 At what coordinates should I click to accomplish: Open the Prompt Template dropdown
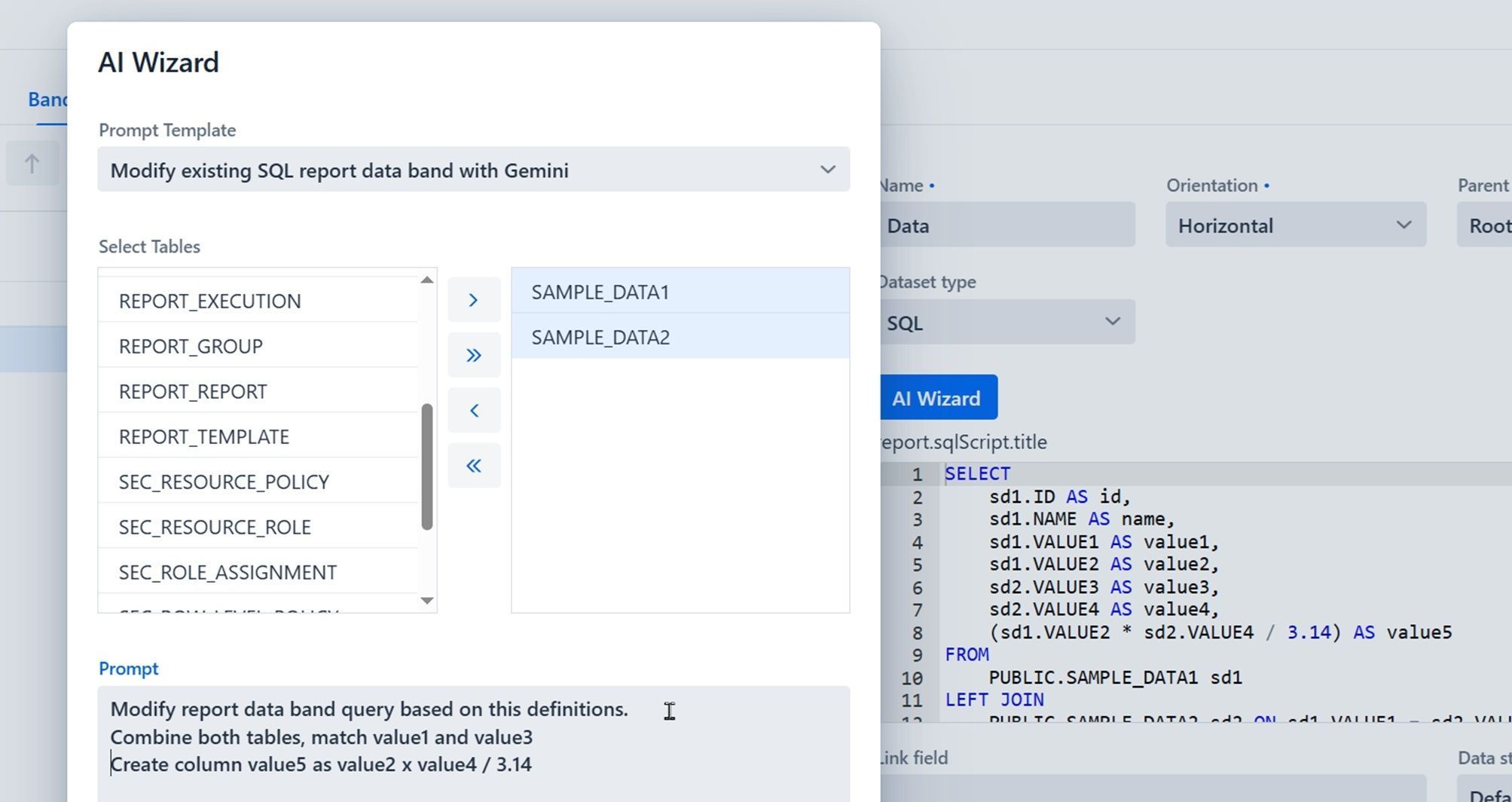(473, 170)
